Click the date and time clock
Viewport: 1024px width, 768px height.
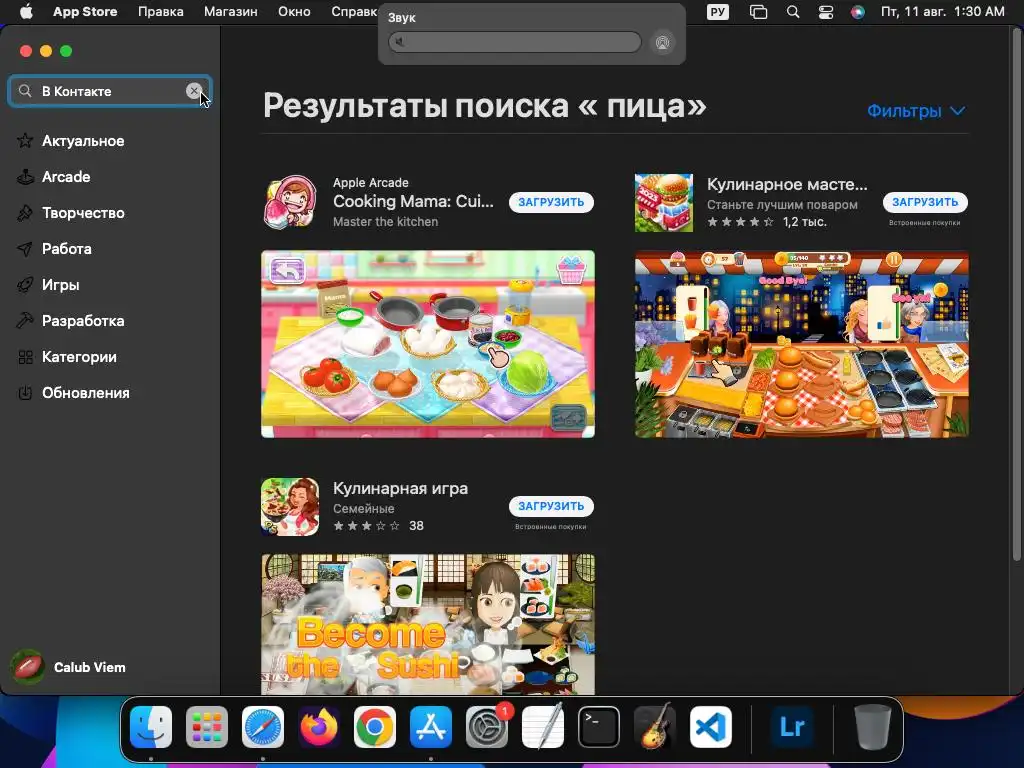[x=942, y=12]
